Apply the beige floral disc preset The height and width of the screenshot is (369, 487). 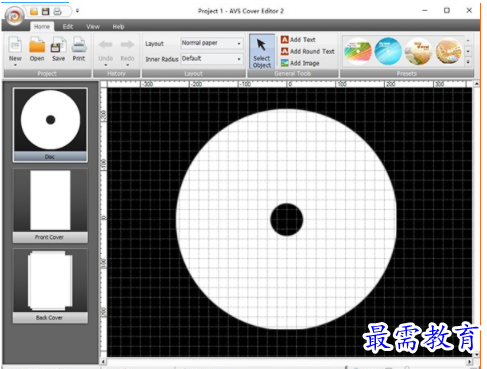(x=418, y=51)
